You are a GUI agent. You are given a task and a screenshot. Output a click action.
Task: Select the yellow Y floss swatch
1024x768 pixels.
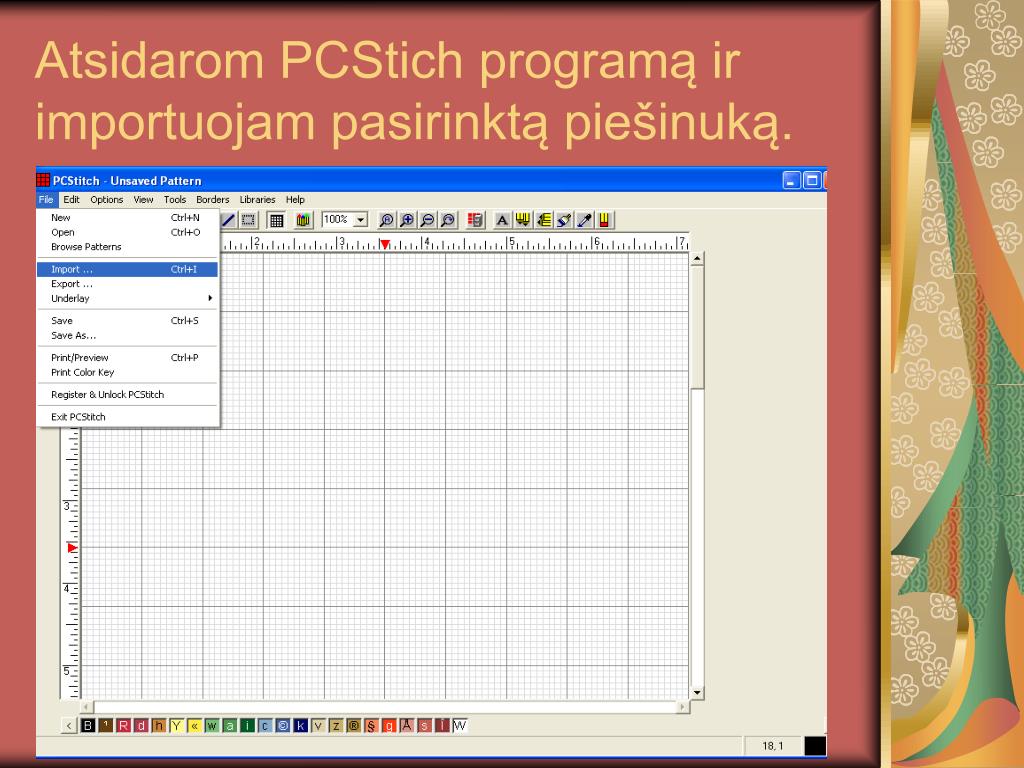coord(176,726)
